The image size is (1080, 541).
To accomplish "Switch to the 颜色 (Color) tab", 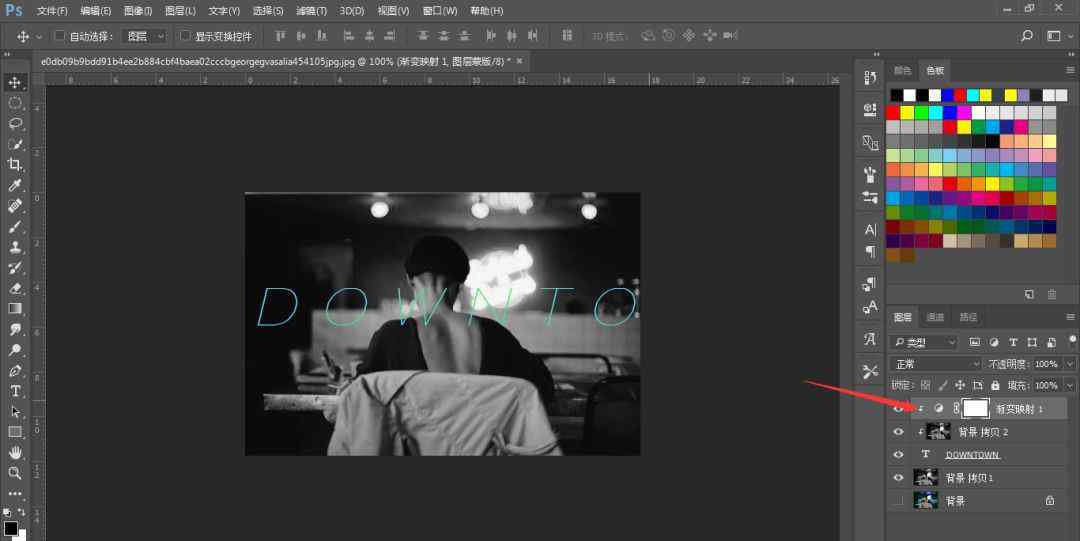I will click(902, 70).
